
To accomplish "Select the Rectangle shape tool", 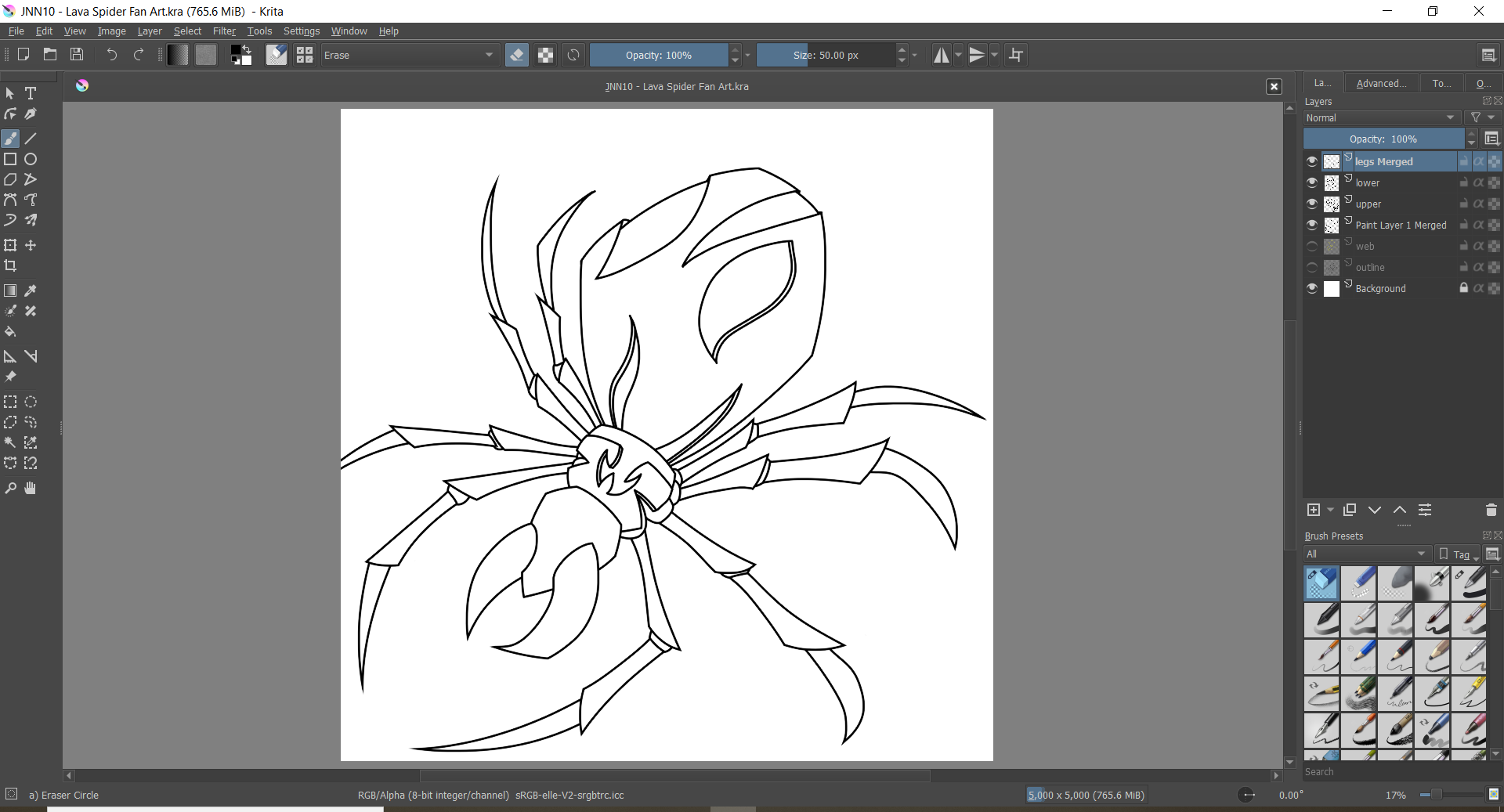I will click(x=10, y=159).
